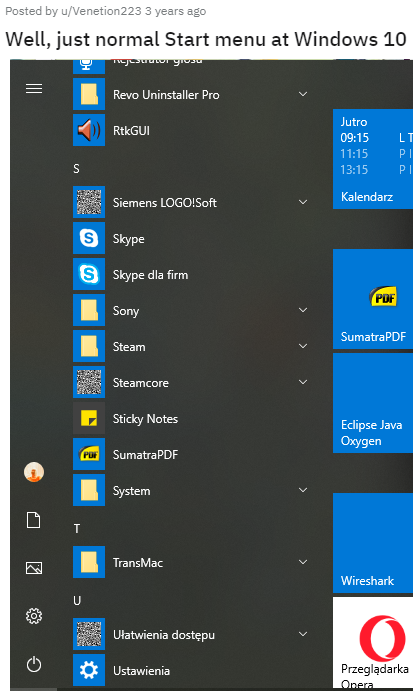Open Sticky Notes via its icon

pyautogui.click(x=89, y=418)
